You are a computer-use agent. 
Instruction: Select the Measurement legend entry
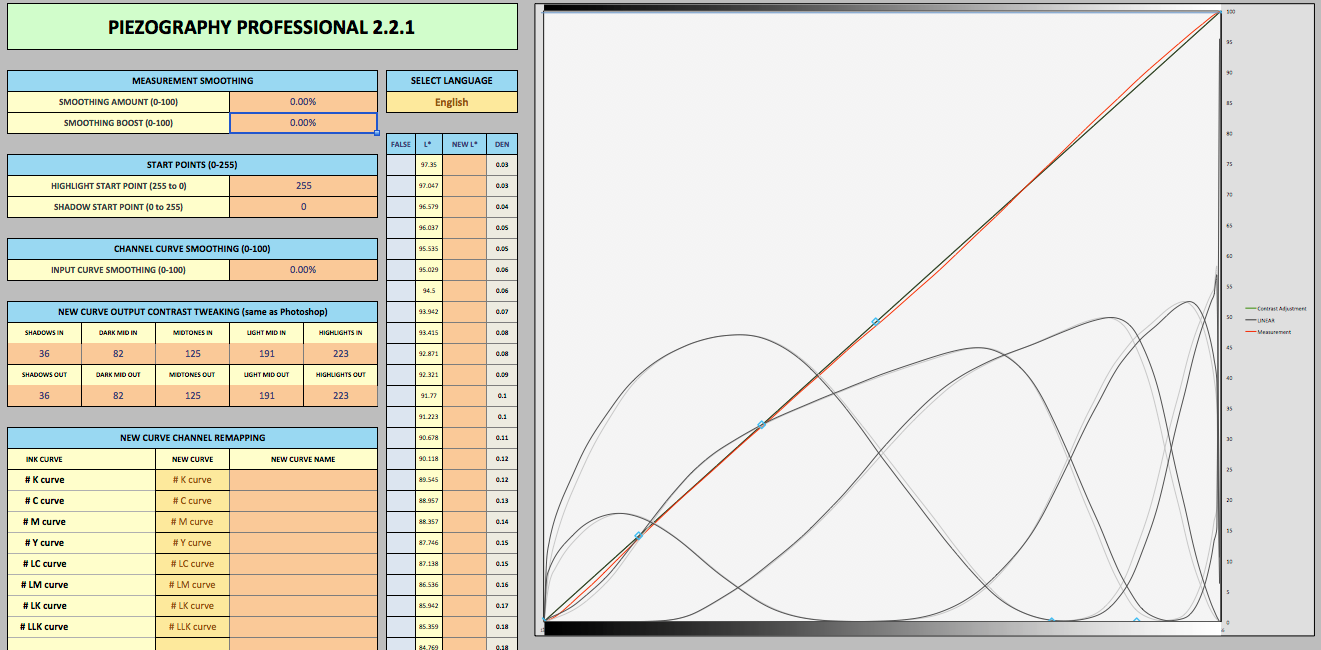1273,332
